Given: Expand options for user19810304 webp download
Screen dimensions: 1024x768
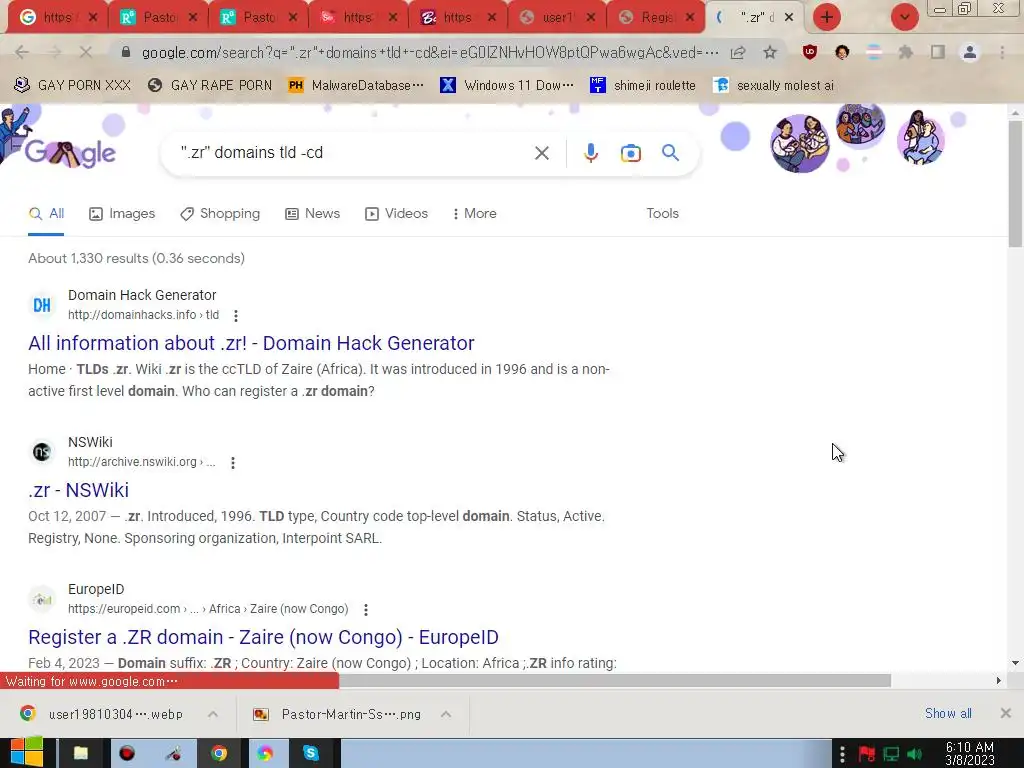Looking at the screenshot, I should pos(213,714).
